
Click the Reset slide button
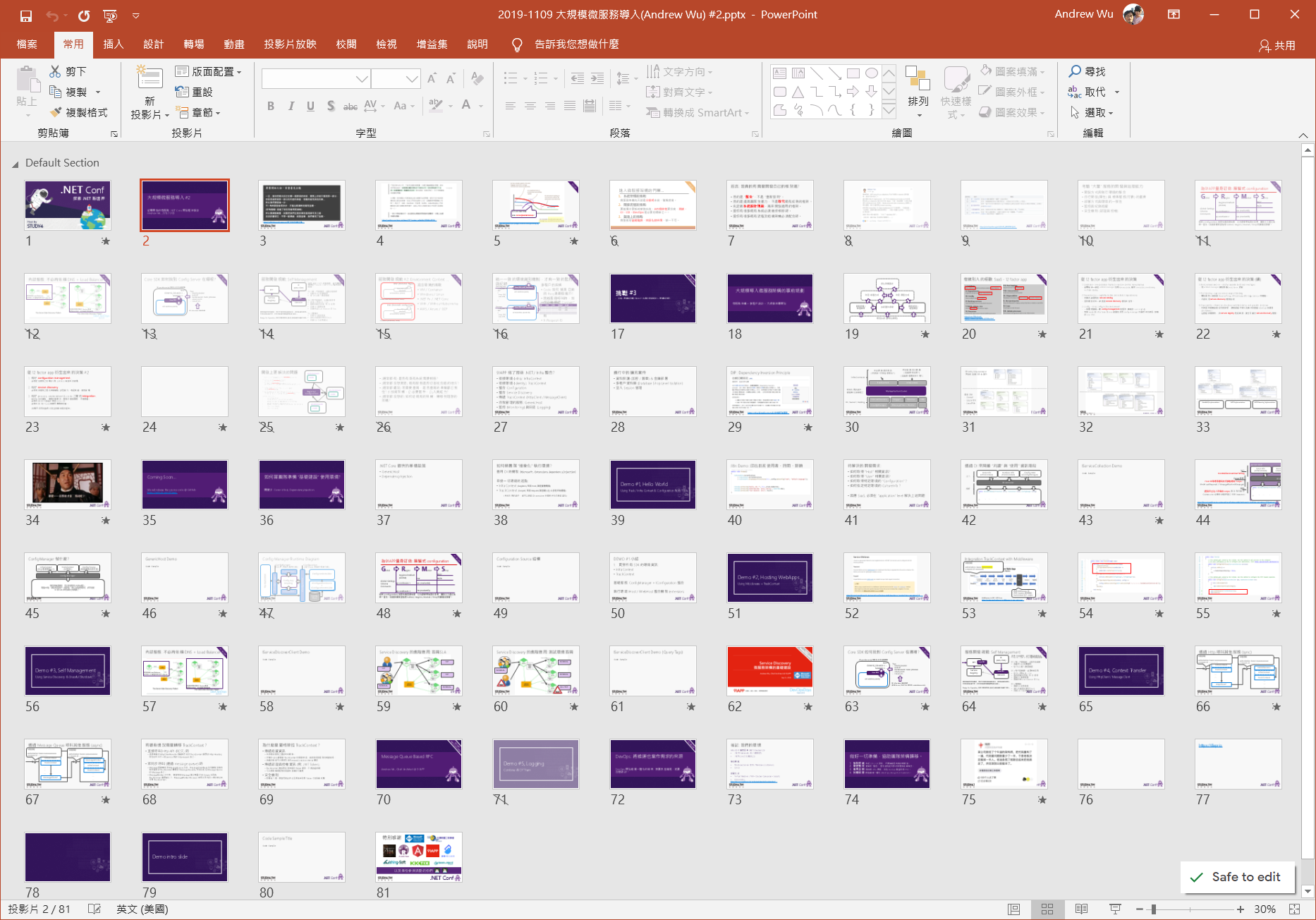tap(195, 92)
